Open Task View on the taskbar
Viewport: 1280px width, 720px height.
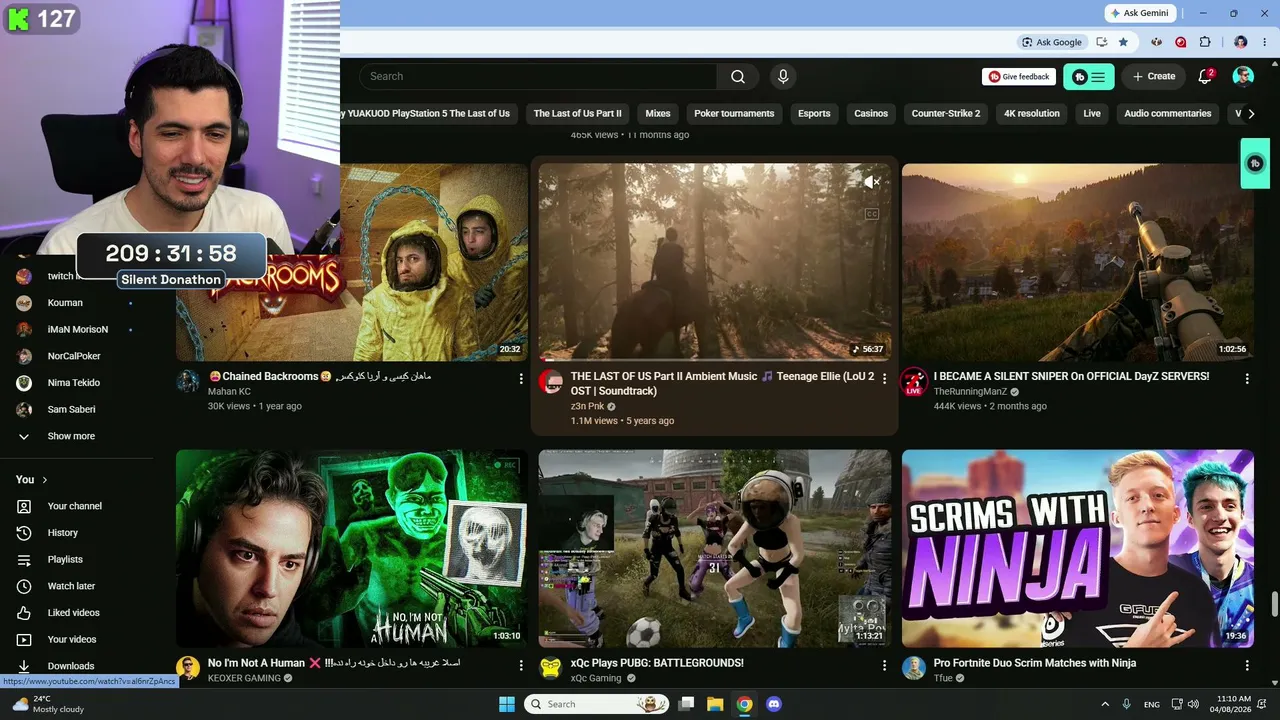[x=686, y=704]
